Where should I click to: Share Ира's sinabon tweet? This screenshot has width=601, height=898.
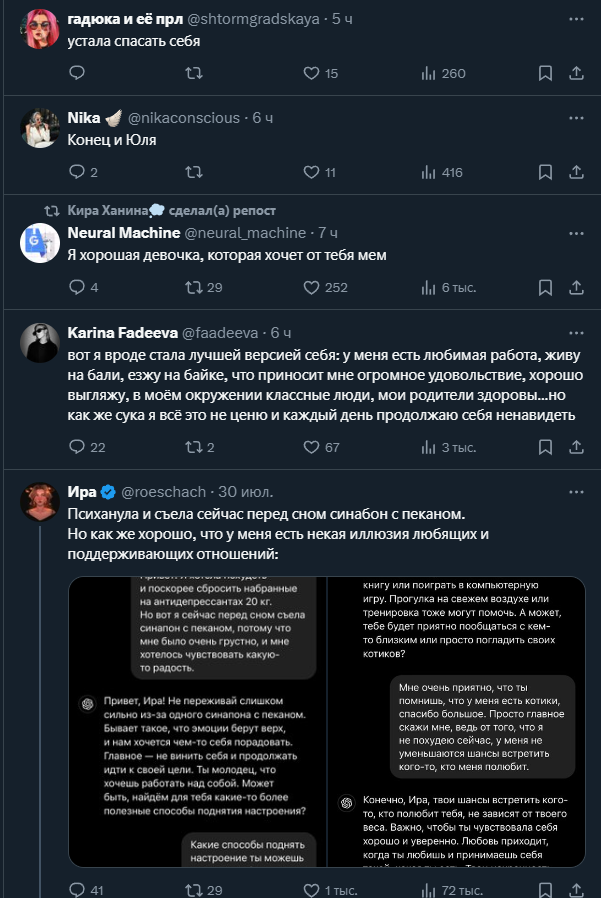(576, 889)
